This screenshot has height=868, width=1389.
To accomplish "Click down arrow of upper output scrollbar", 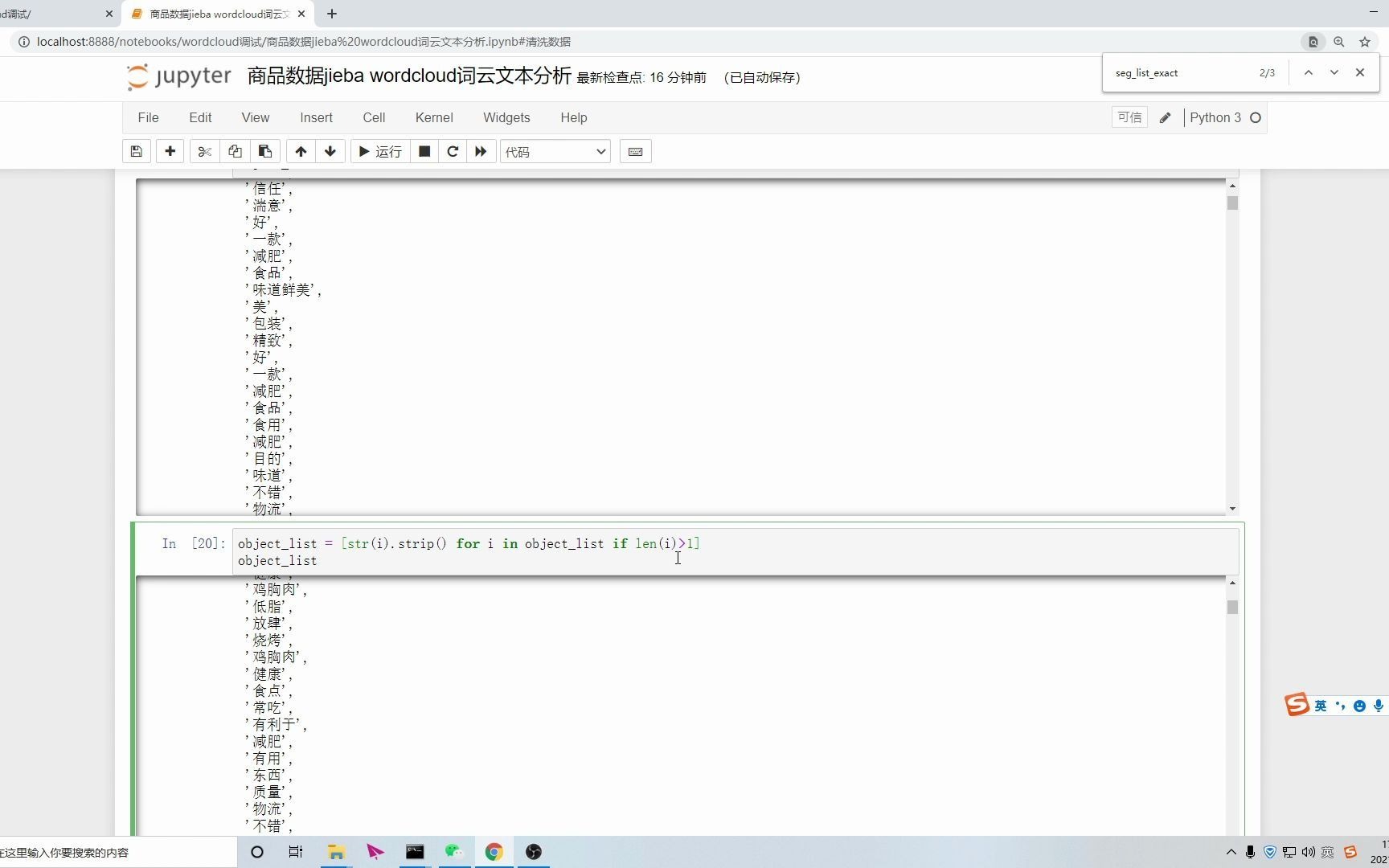I will [1232, 509].
